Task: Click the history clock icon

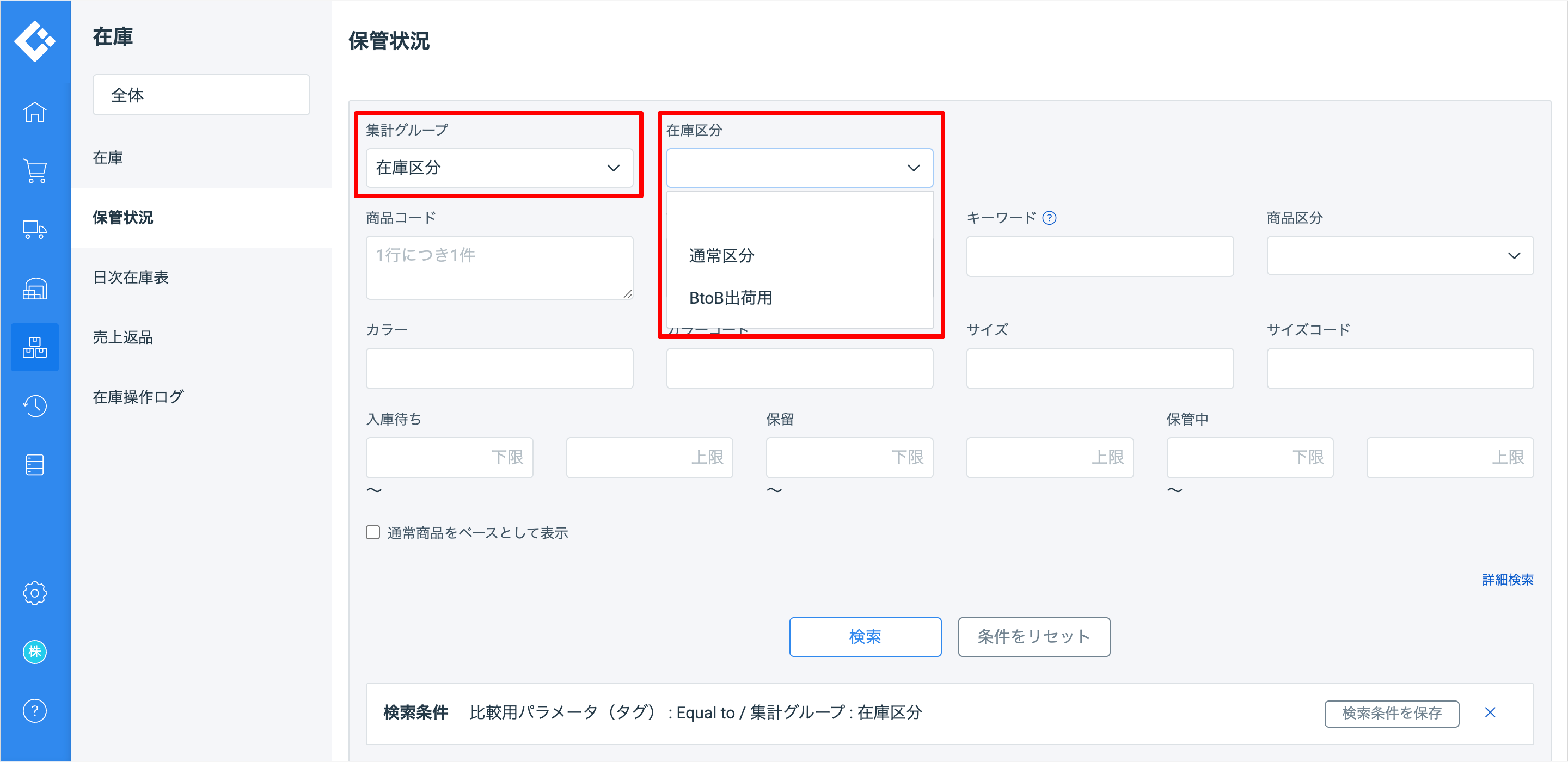Action: pos(35,406)
